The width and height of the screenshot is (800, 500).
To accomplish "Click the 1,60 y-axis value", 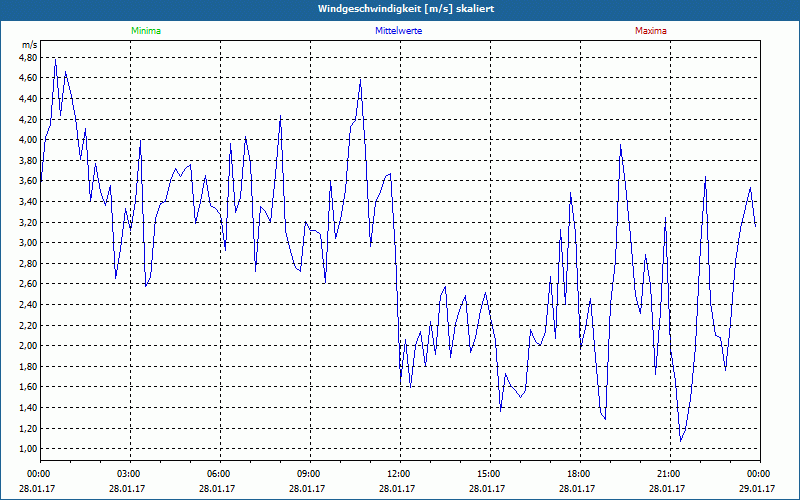I will pyautogui.click(x=29, y=387).
